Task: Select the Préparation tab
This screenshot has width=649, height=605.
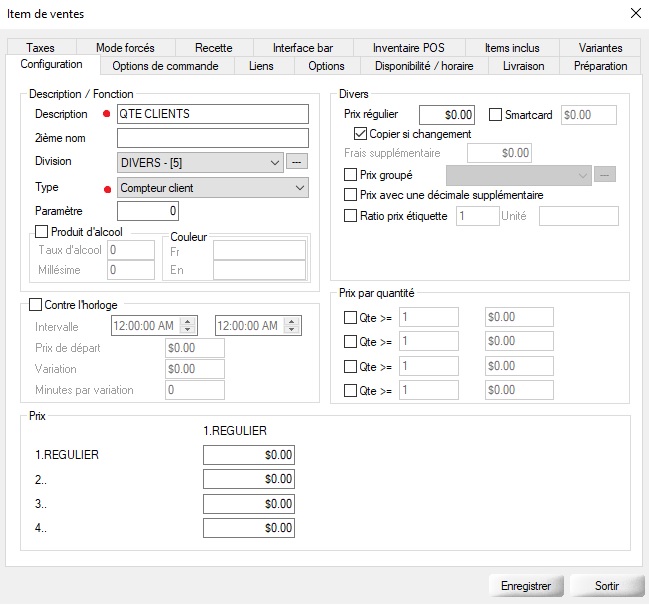Action: coord(601,66)
